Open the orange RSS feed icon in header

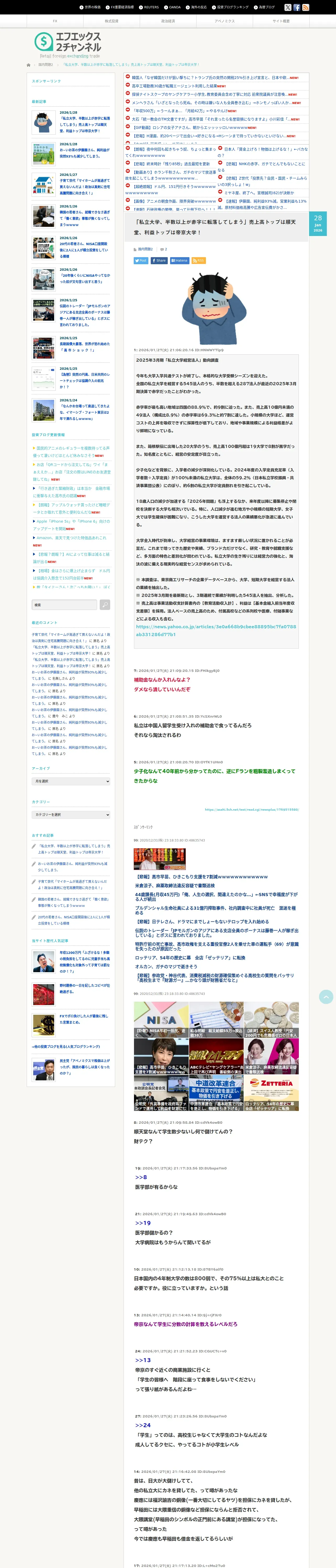305,7
